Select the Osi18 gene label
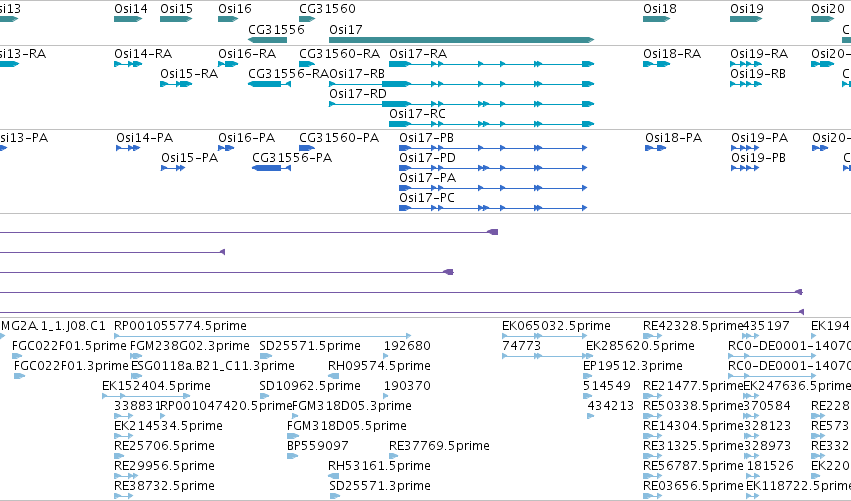851x501 pixels. pos(660,9)
